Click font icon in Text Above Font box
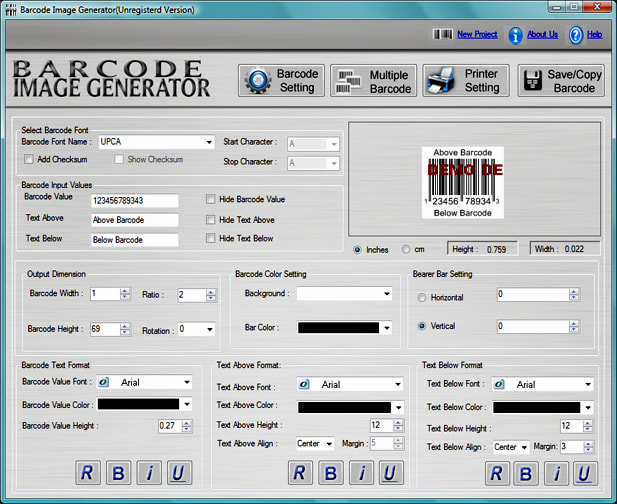The image size is (617, 504). (304, 384)
